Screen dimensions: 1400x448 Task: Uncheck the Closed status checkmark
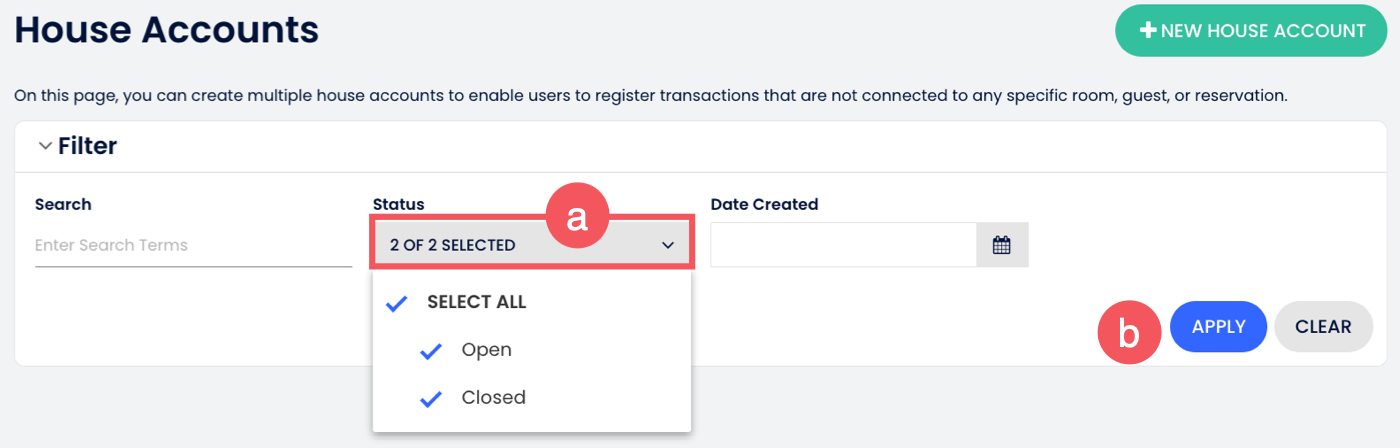point(431,399)
